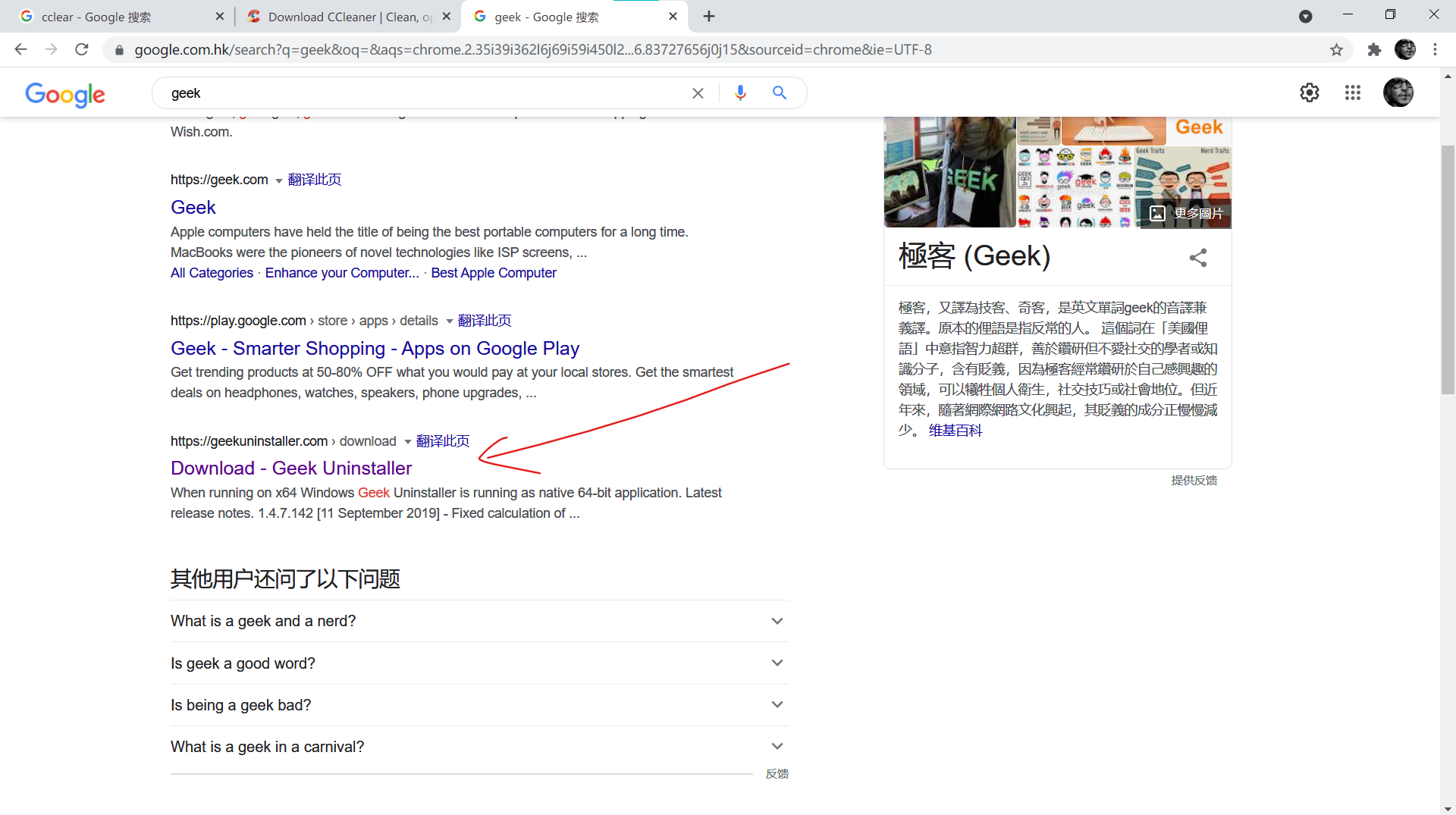
Task: Click the Chrome tab search circle icon
Action: tap(1306, 17)
